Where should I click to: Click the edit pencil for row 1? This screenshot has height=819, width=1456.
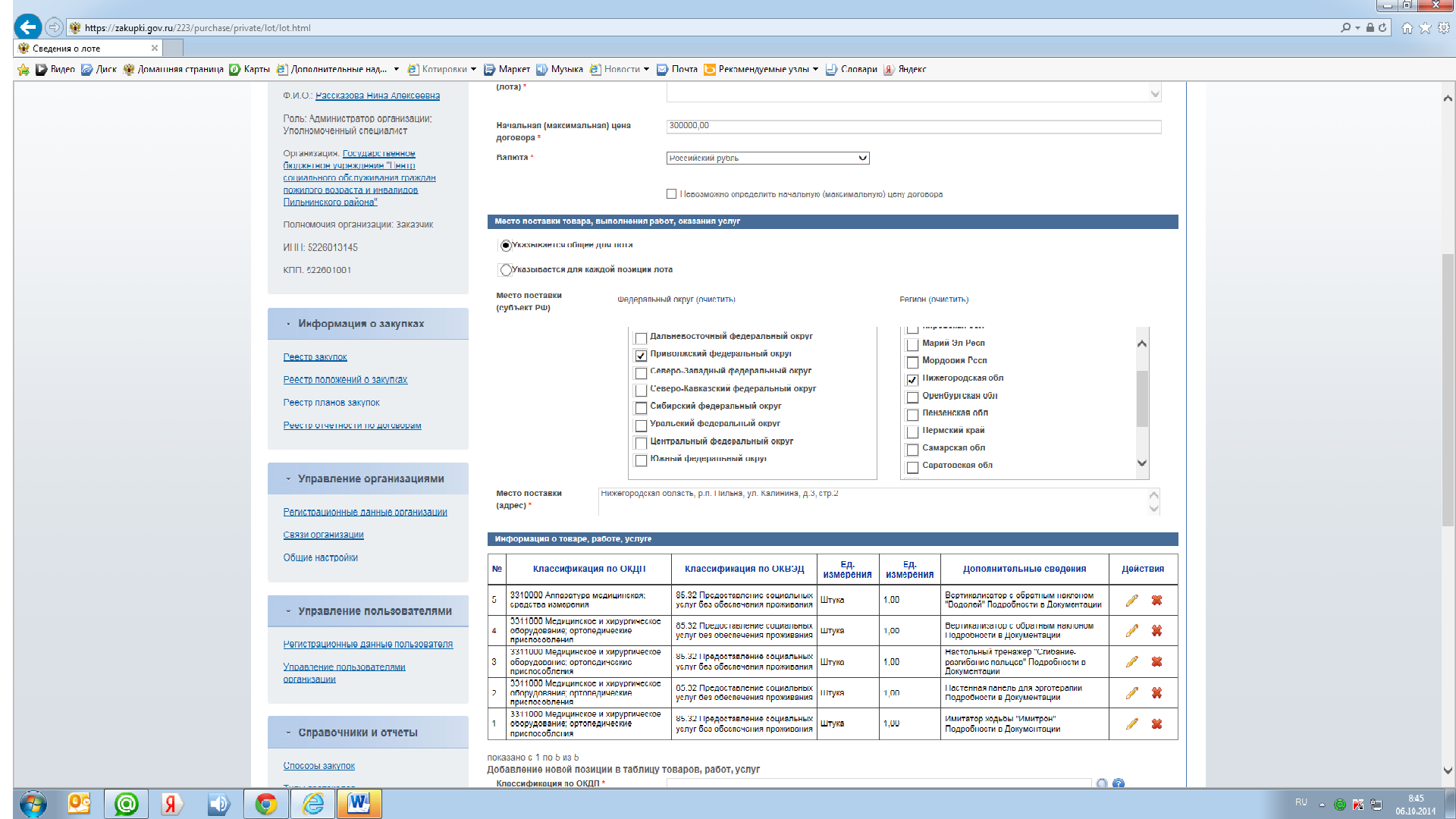point(1131,723)
